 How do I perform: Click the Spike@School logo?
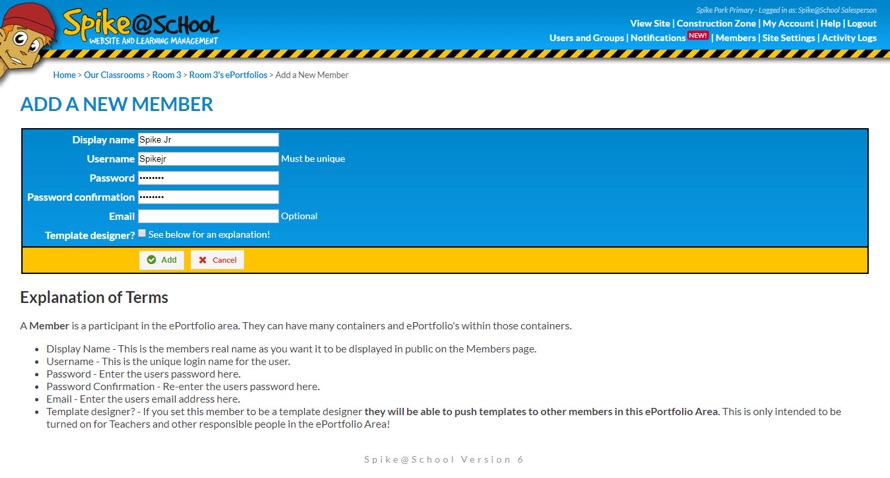[140, 27]
